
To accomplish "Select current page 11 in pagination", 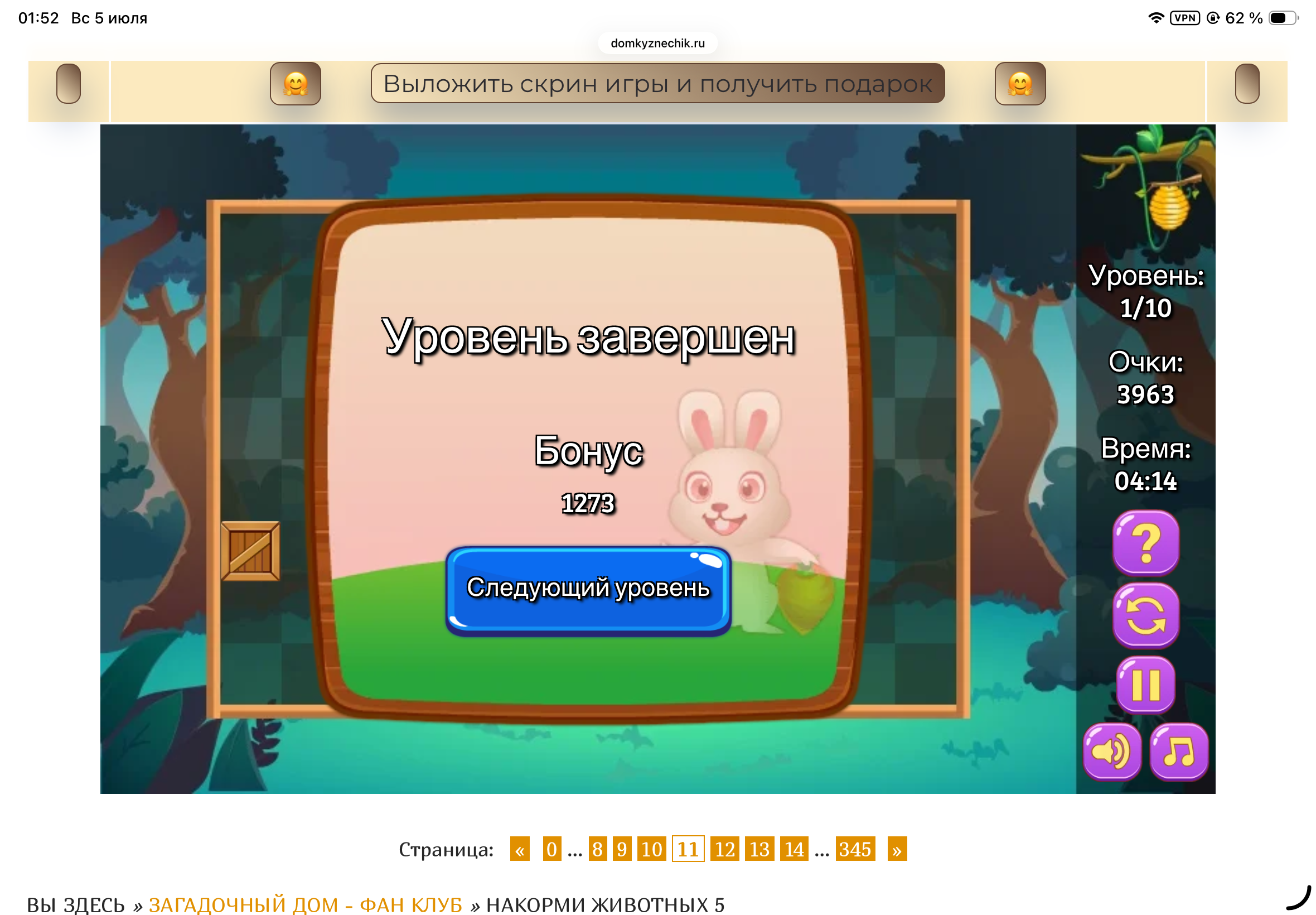I will coord(688,849).
